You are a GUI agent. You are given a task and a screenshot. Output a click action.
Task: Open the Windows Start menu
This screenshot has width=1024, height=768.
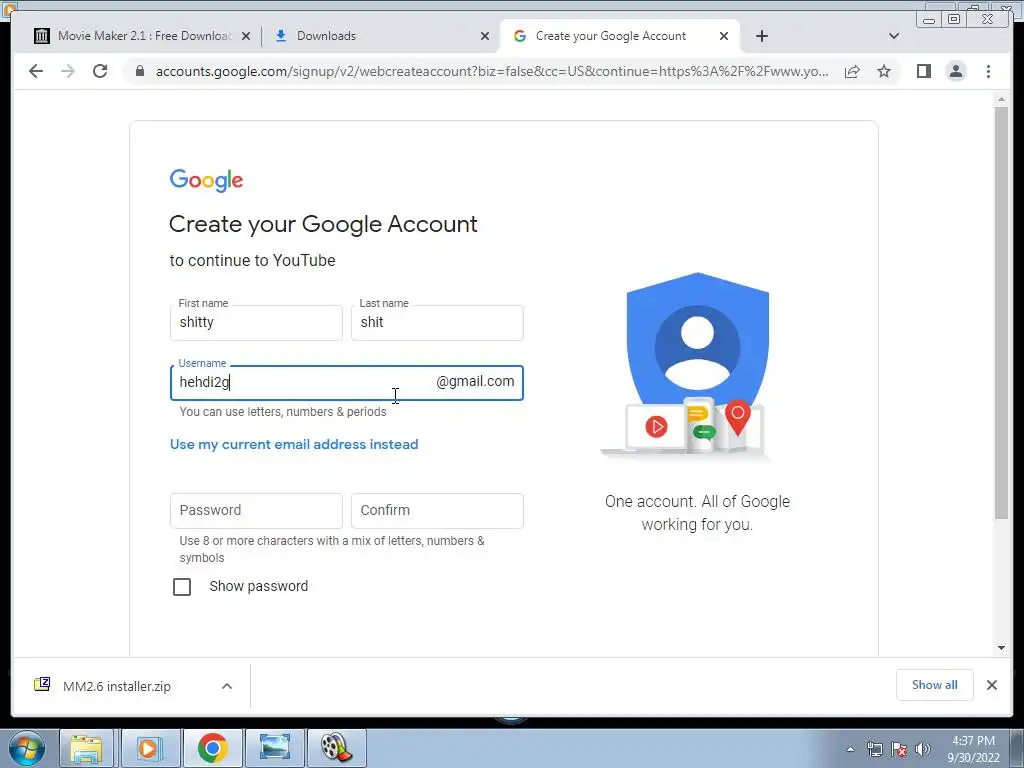pos(26,748)
